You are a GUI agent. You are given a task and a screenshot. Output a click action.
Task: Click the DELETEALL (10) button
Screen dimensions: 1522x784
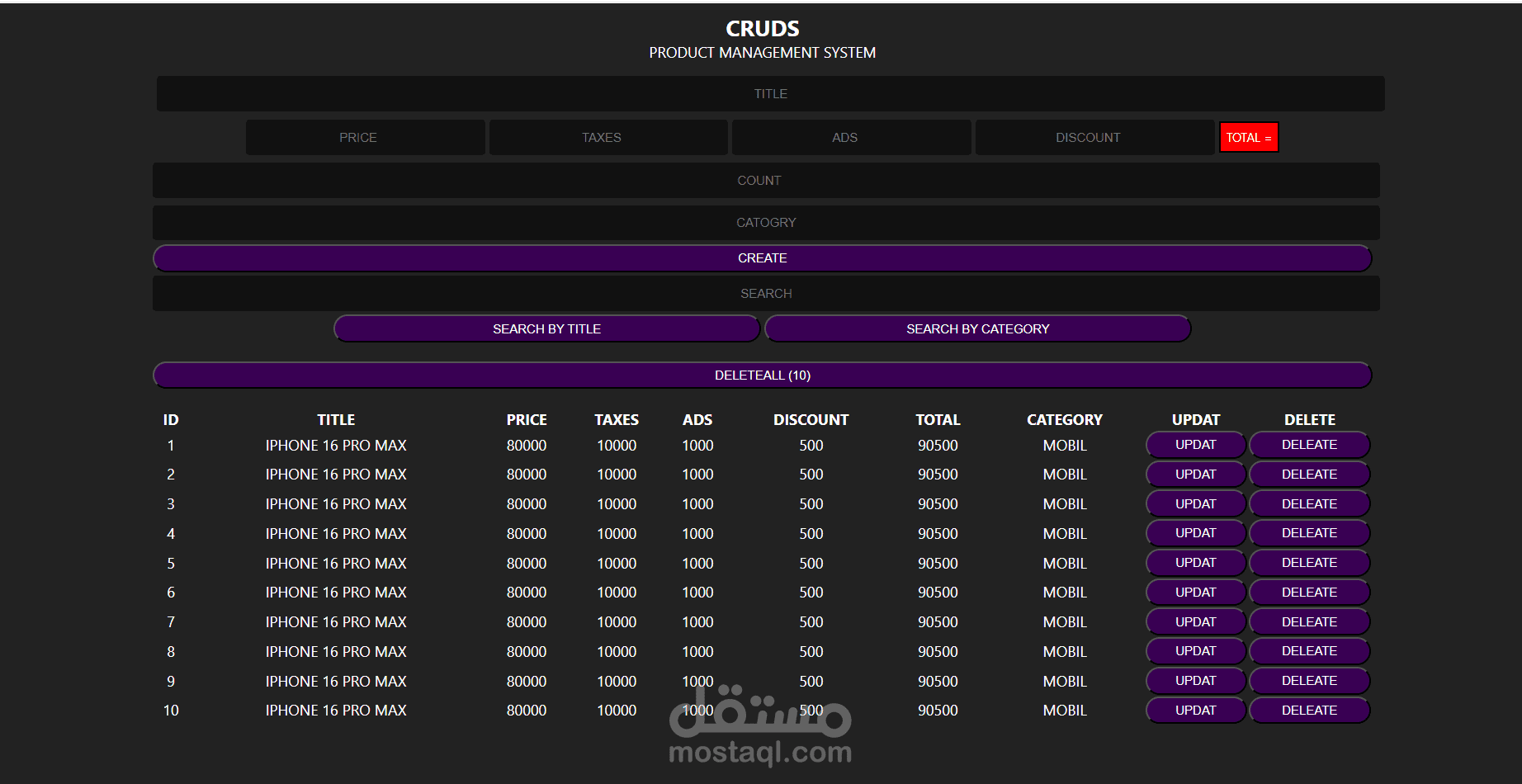763,375
